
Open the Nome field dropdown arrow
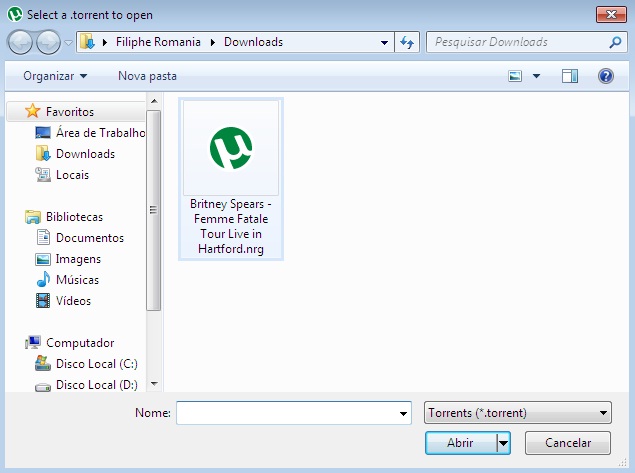[x=403, y=413]
